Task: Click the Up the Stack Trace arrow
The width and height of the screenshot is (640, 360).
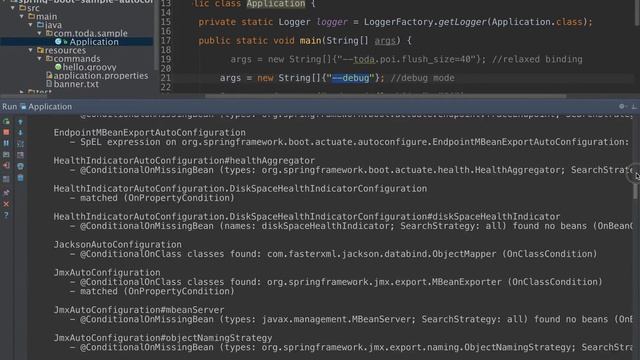Action: (20, 122)
